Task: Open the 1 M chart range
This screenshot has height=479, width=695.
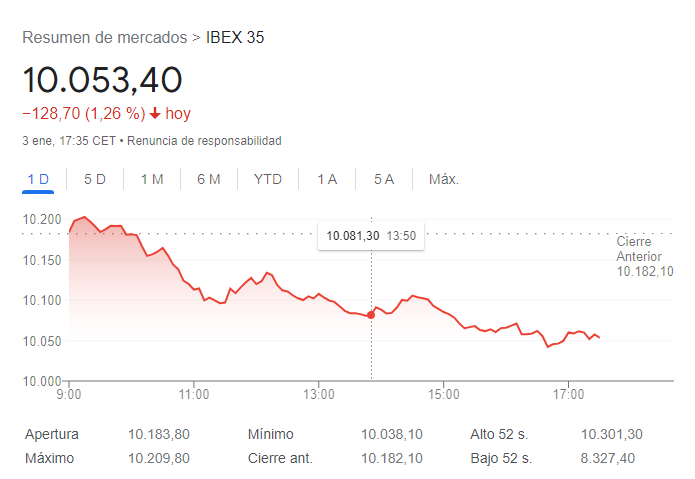Action: click(x=152, y=179)
